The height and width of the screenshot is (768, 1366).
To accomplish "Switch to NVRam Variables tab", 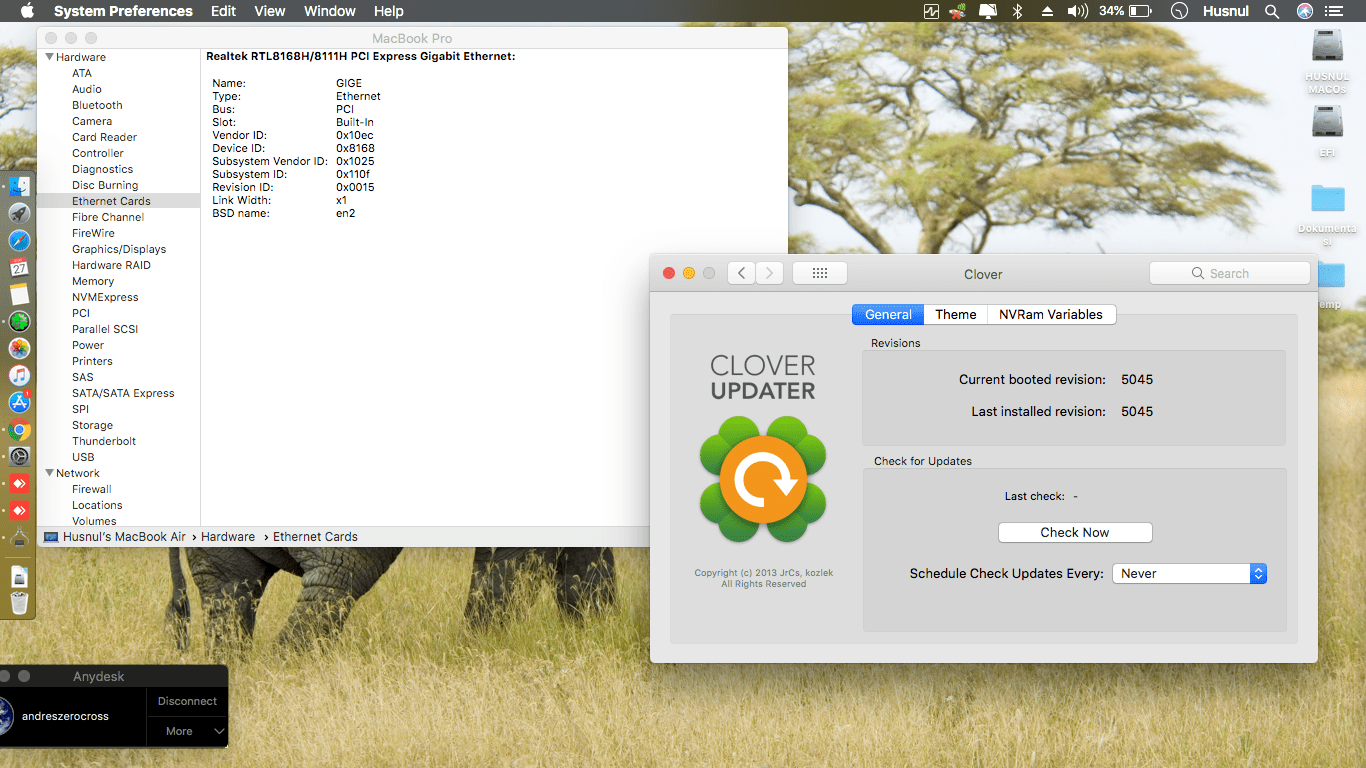I will pyautogui.click(x=1051, y=314).
